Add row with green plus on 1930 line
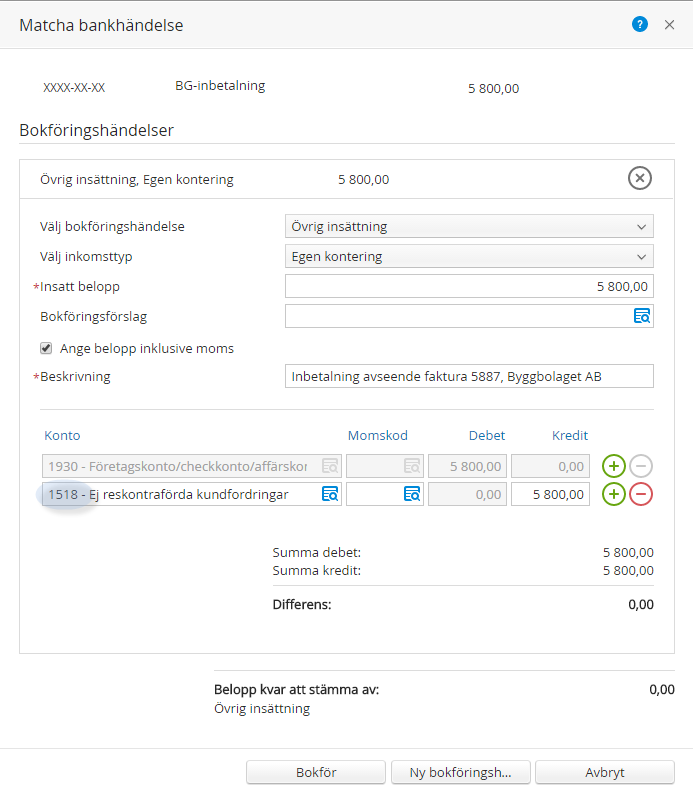The image size is (693, 791). coord(613,466)
